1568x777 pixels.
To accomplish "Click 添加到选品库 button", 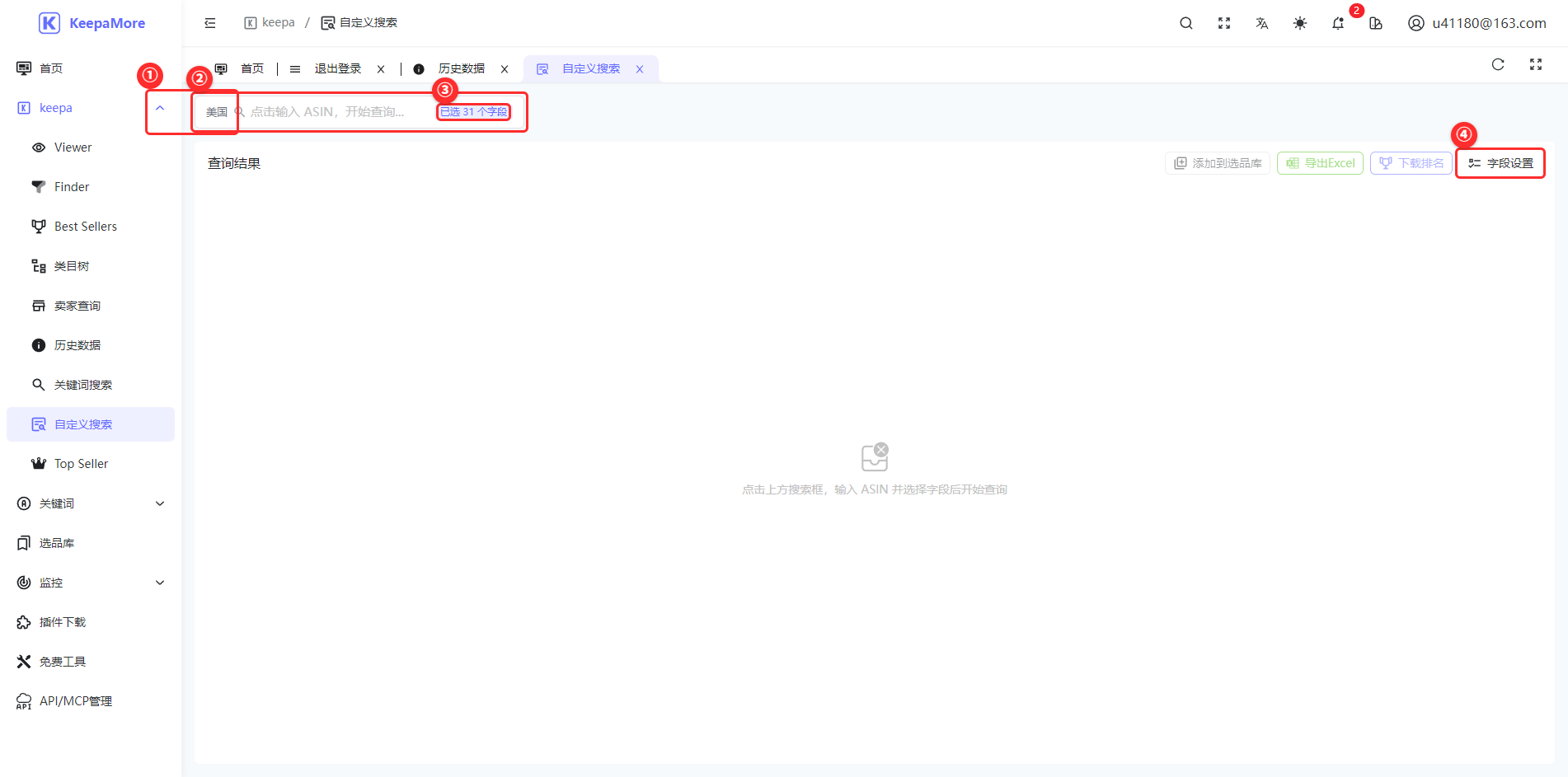I will 1218,163.
